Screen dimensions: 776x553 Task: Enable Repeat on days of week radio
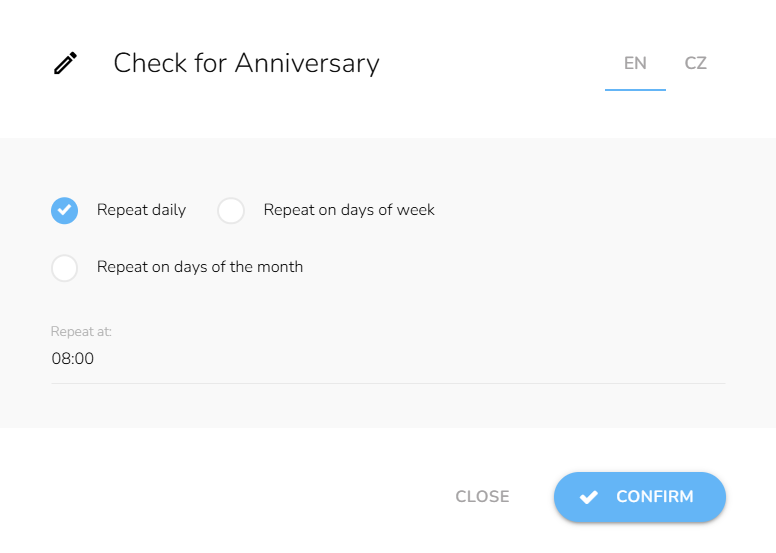click(x=231, y=210)
